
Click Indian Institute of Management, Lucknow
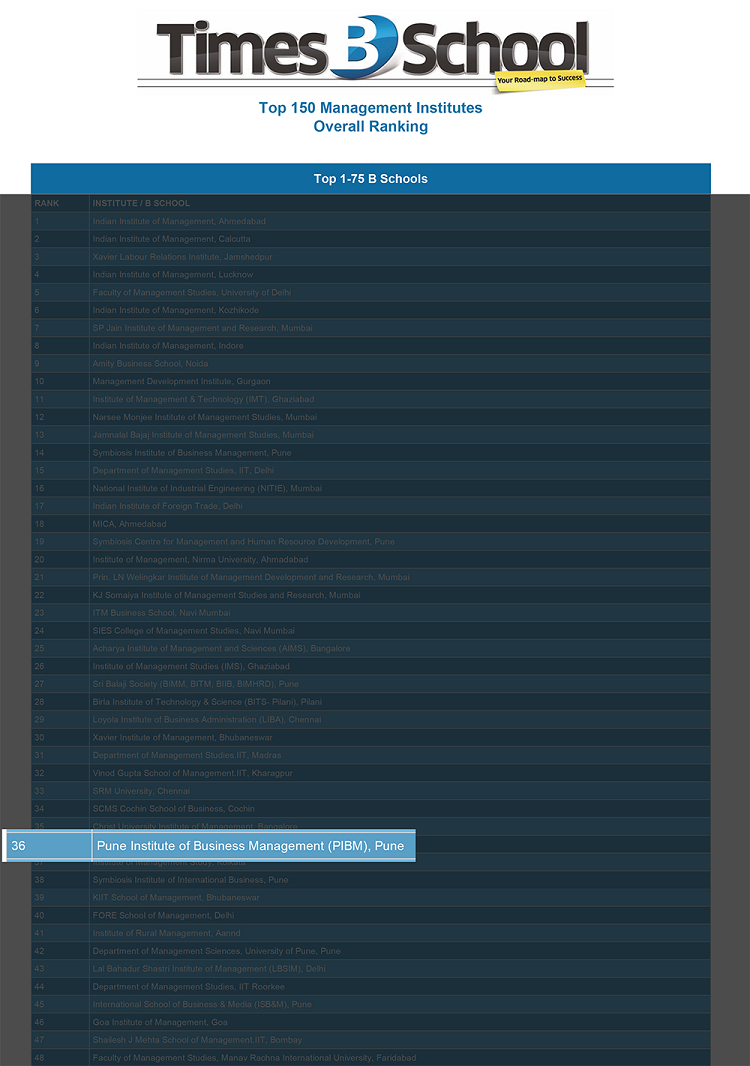(173, 275)
